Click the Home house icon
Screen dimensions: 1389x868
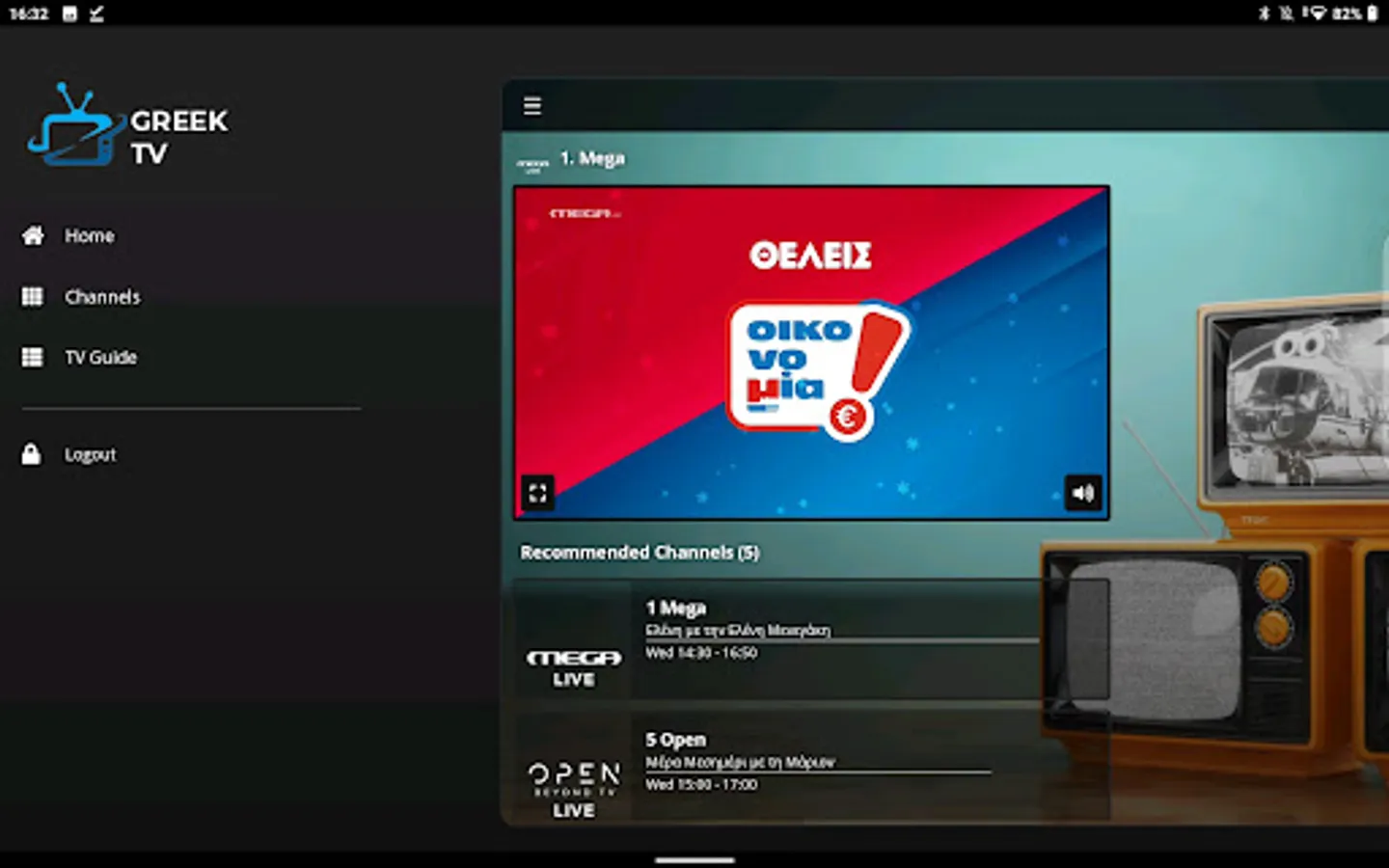33,235
